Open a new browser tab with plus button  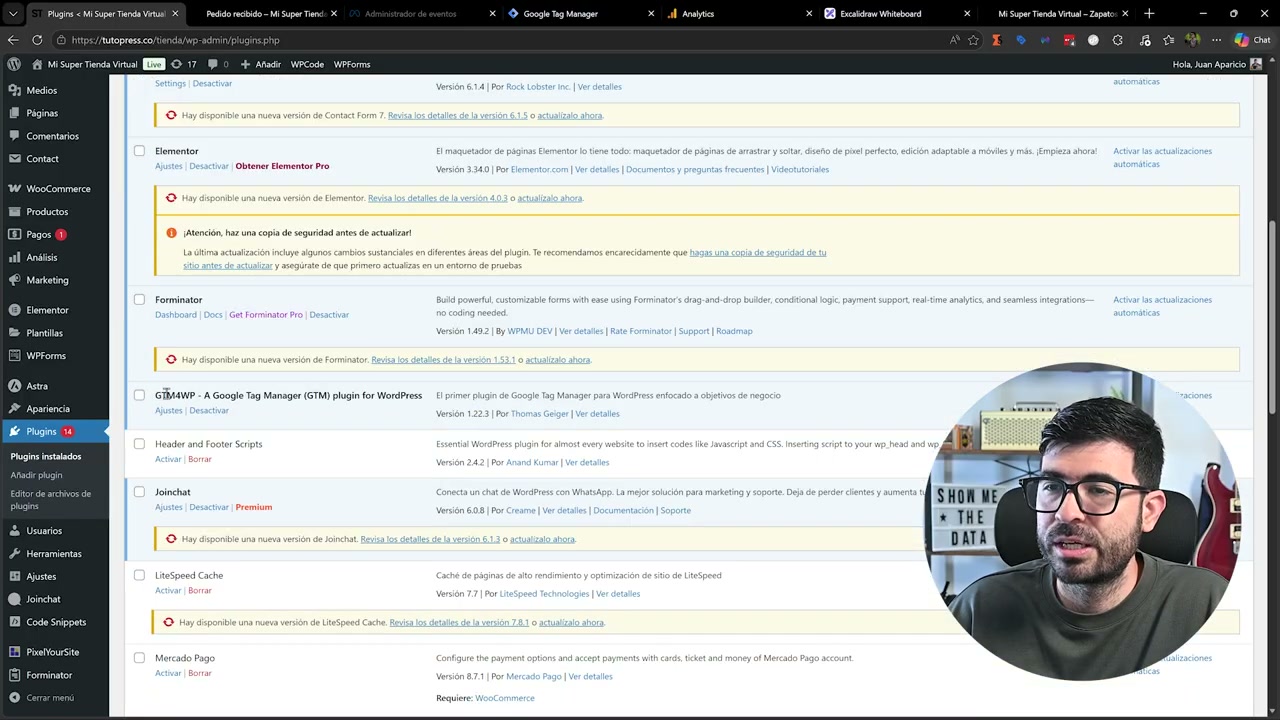(x=1149, y=14)
